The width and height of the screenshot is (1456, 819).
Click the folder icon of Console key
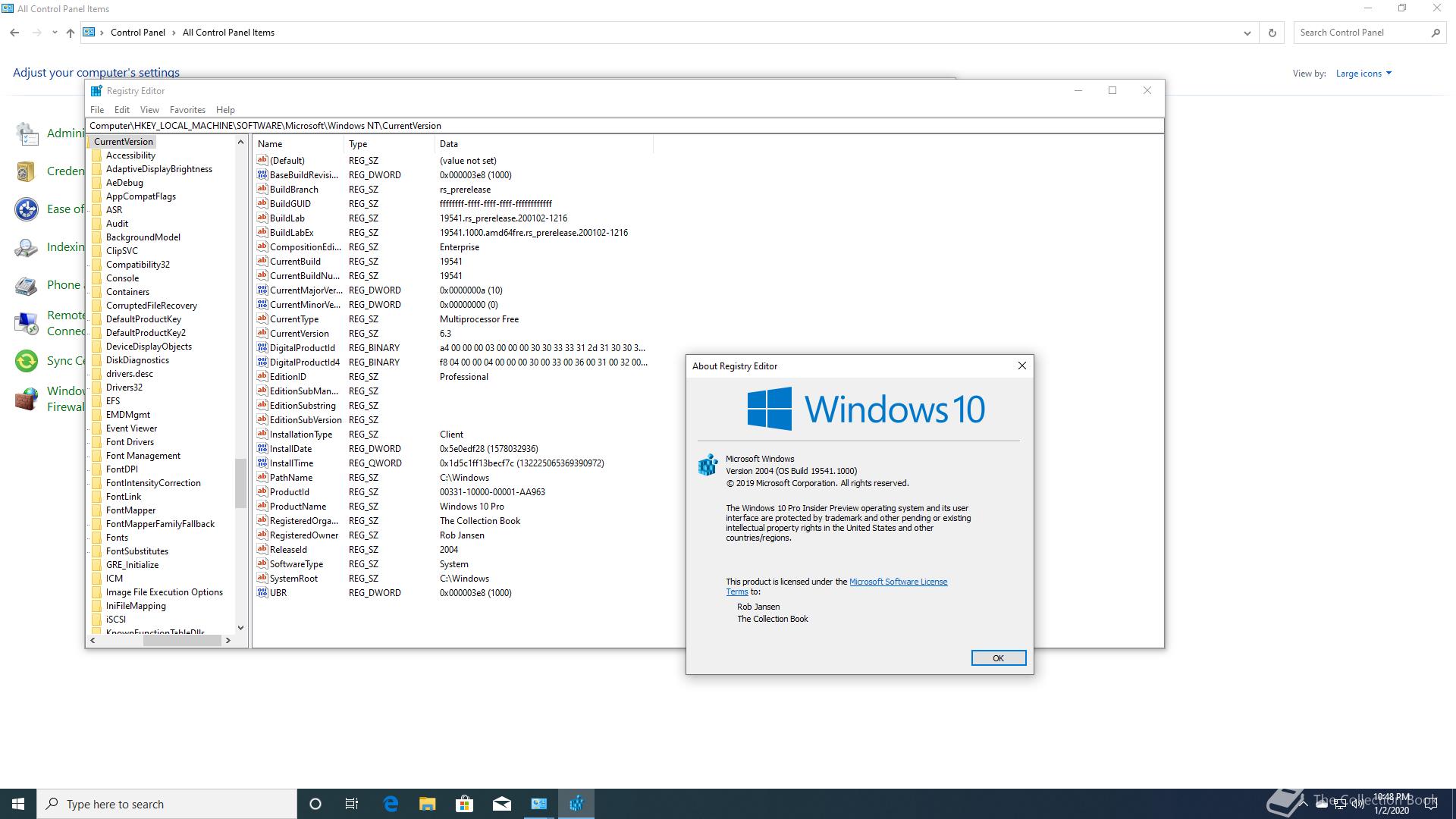96,278
